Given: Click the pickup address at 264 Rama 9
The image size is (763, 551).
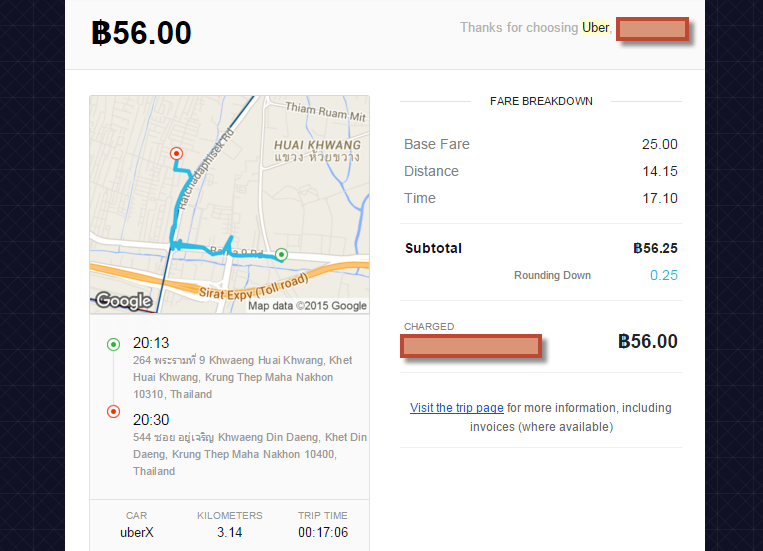Looking at the screenshot, I should click(x=242, y=377).
